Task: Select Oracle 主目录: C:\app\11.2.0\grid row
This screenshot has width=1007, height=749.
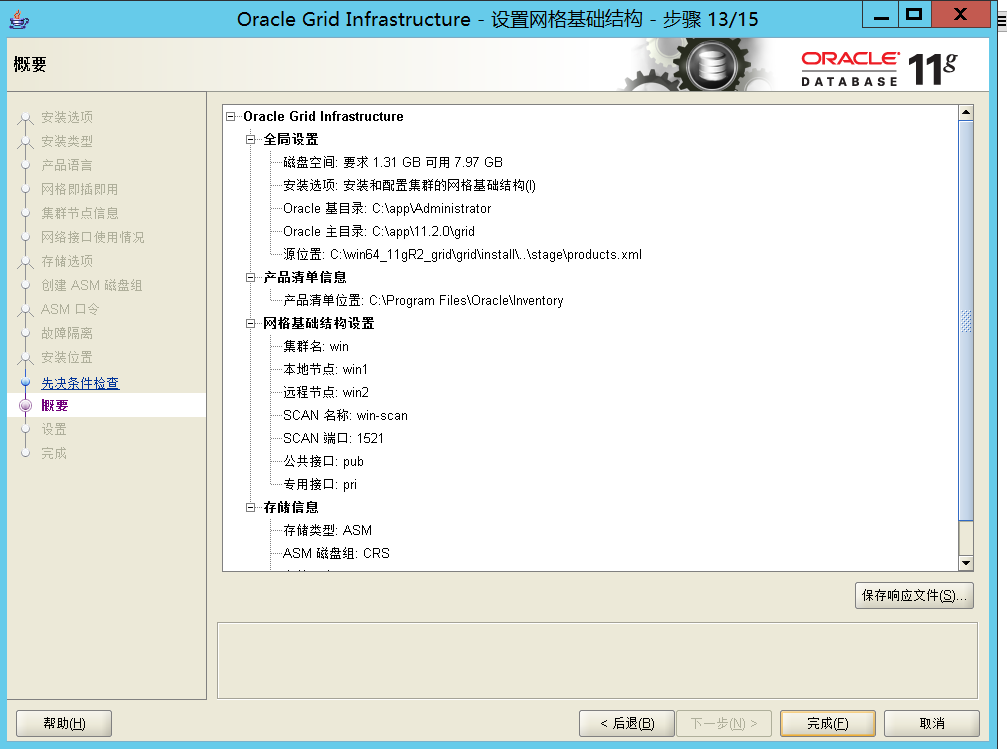Action: pos(379,231)
